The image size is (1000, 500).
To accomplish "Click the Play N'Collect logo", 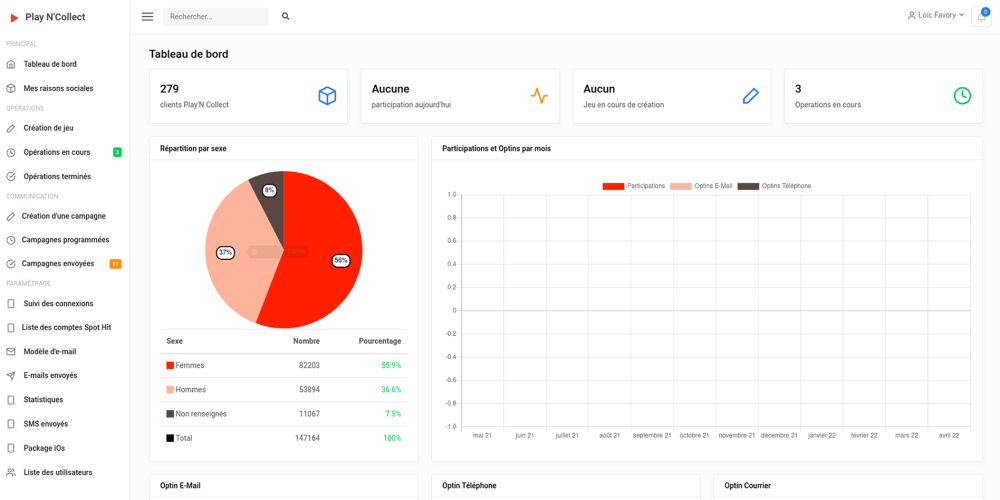I will click(x=47, y=17).
